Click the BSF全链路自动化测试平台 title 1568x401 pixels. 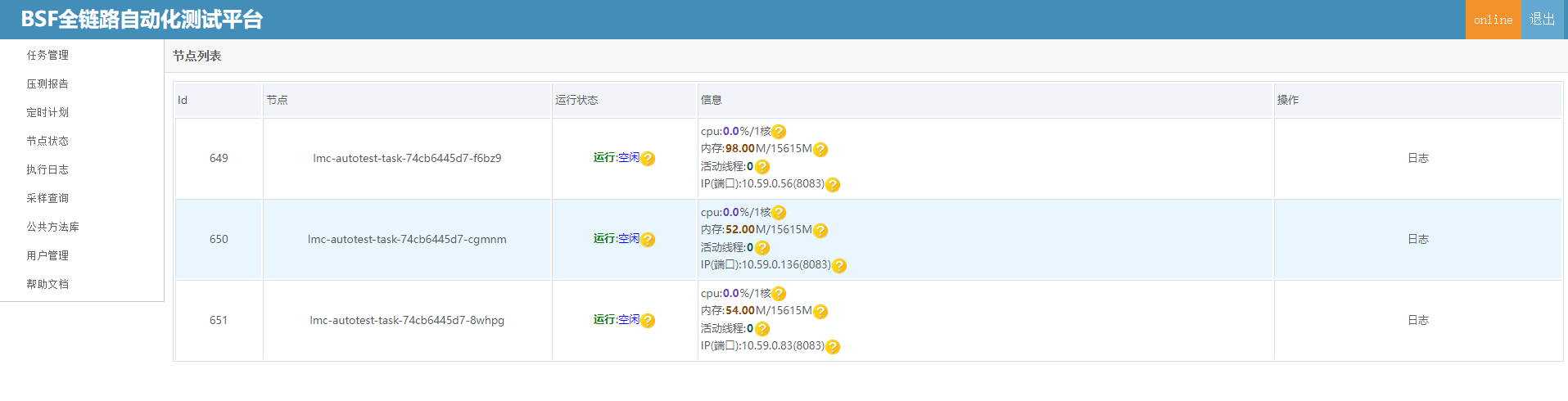point(142,20)
